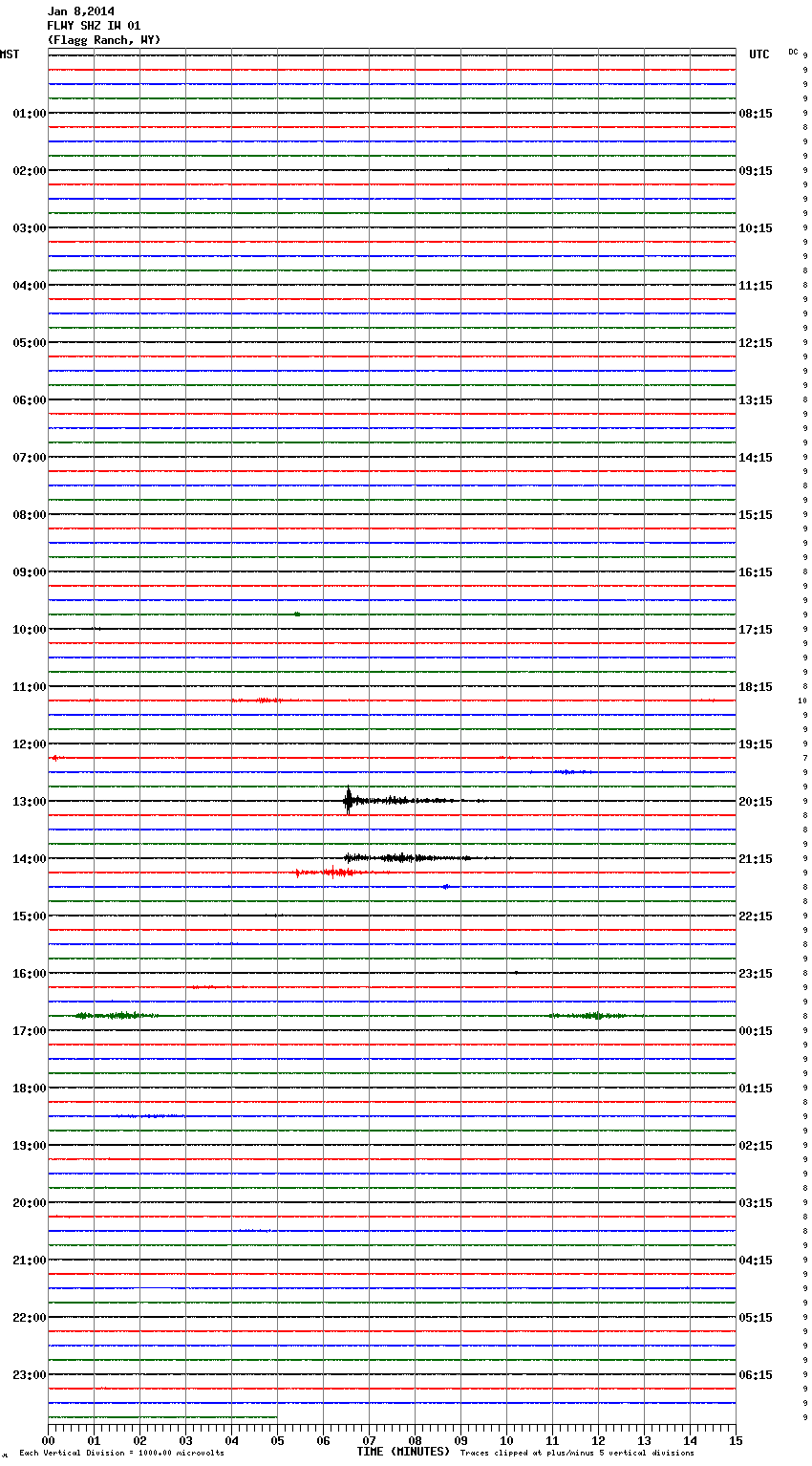Click the '03:00' MST row label
The image size is (812, 1466).
point(30,228)
